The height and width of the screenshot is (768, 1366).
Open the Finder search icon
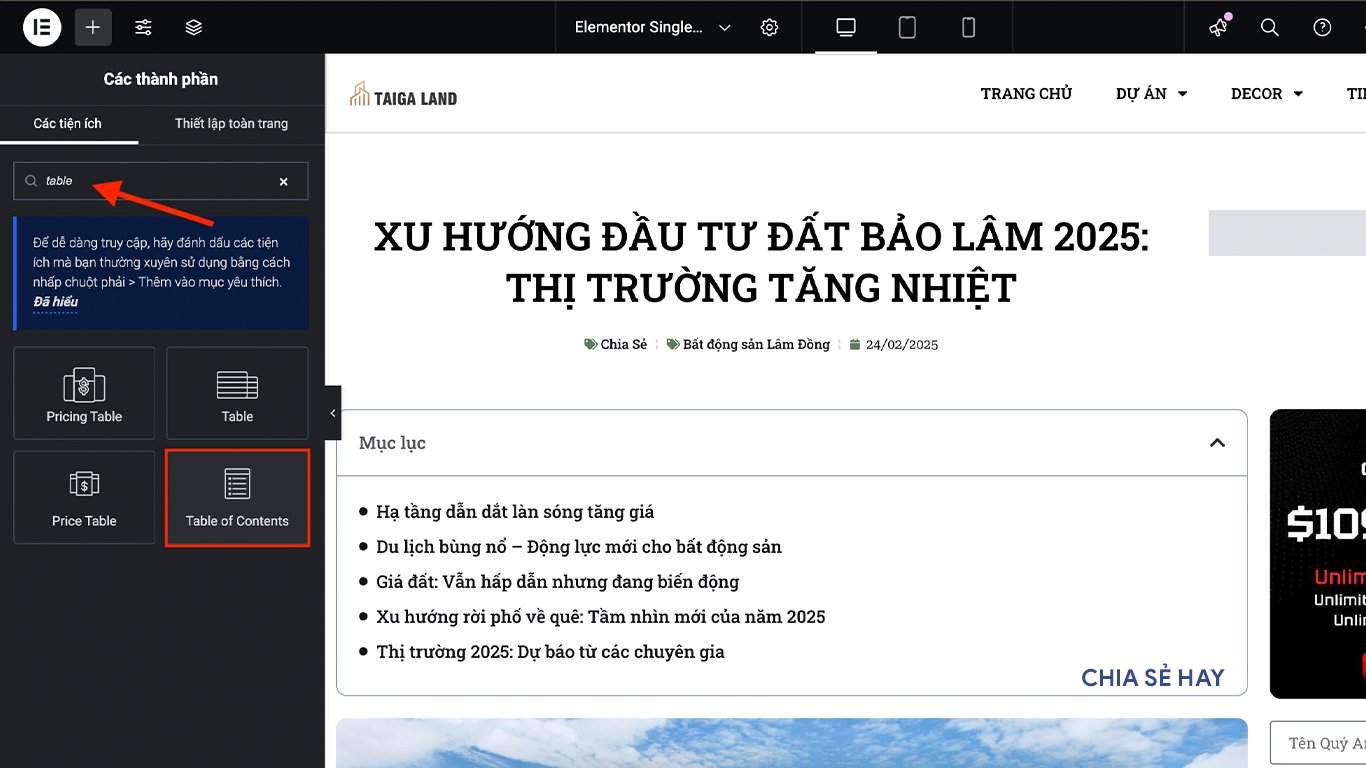1269,27
